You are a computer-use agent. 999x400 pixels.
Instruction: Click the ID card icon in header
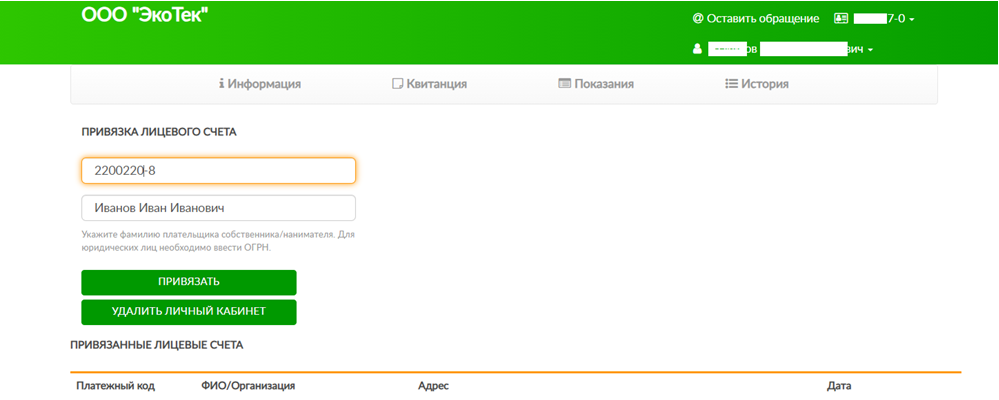(x=840, y=19)
